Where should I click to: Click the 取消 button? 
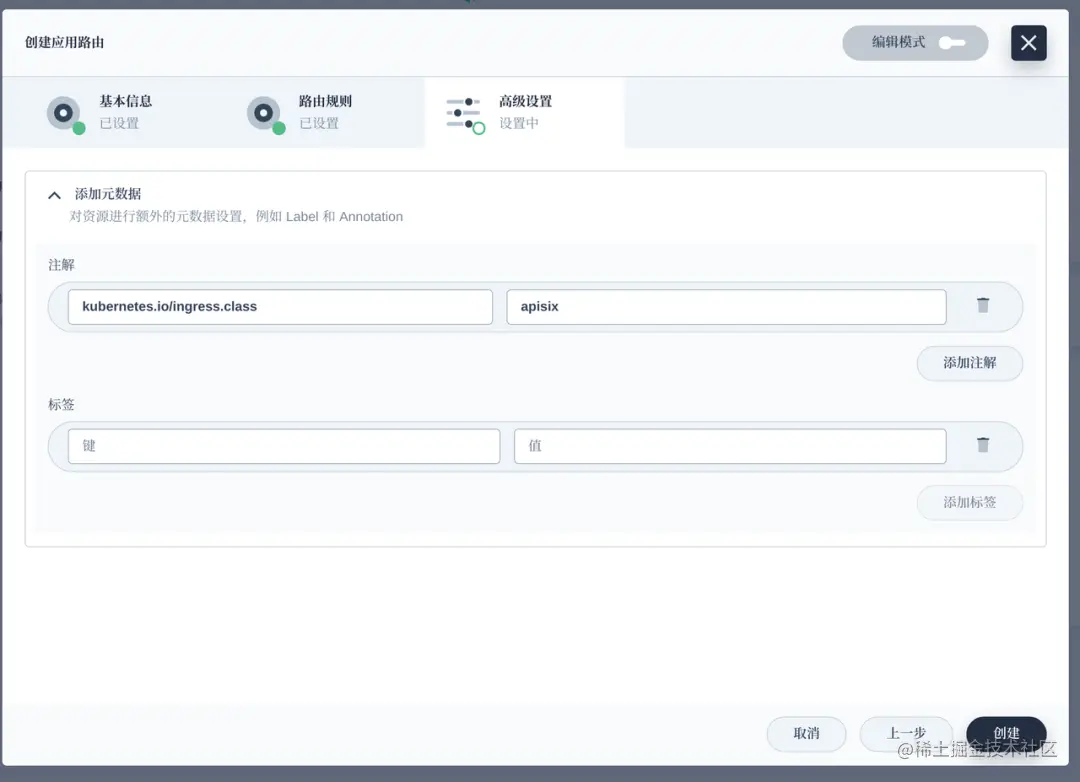806,734
